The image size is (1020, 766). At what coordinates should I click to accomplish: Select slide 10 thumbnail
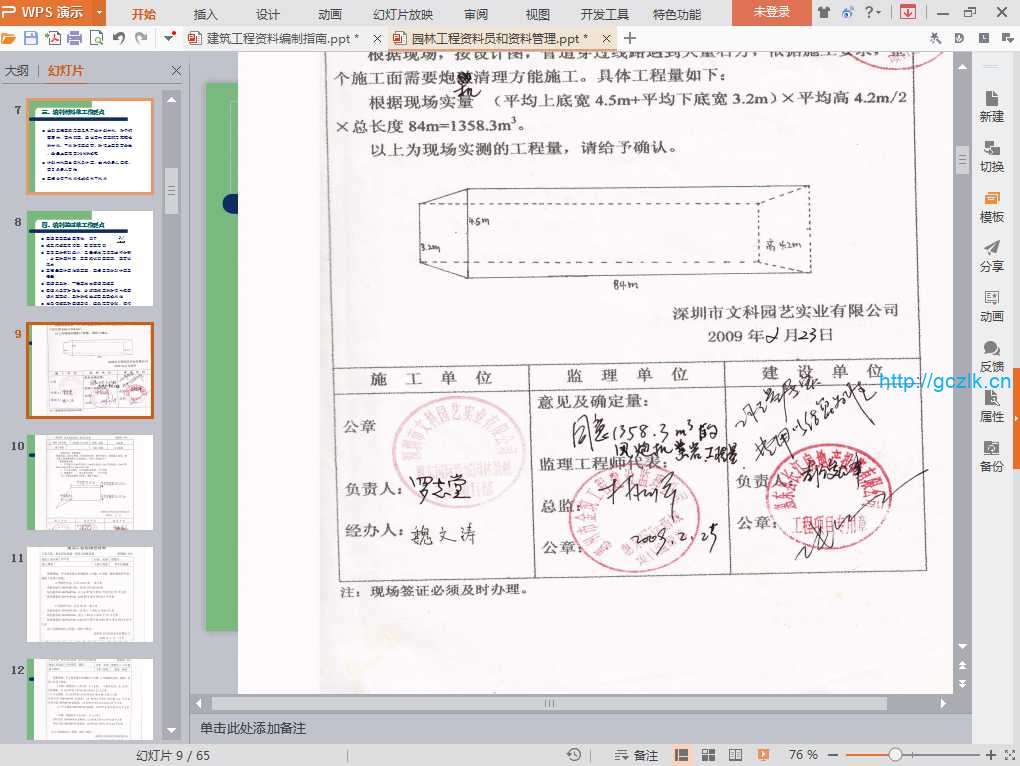coord(90,482)
